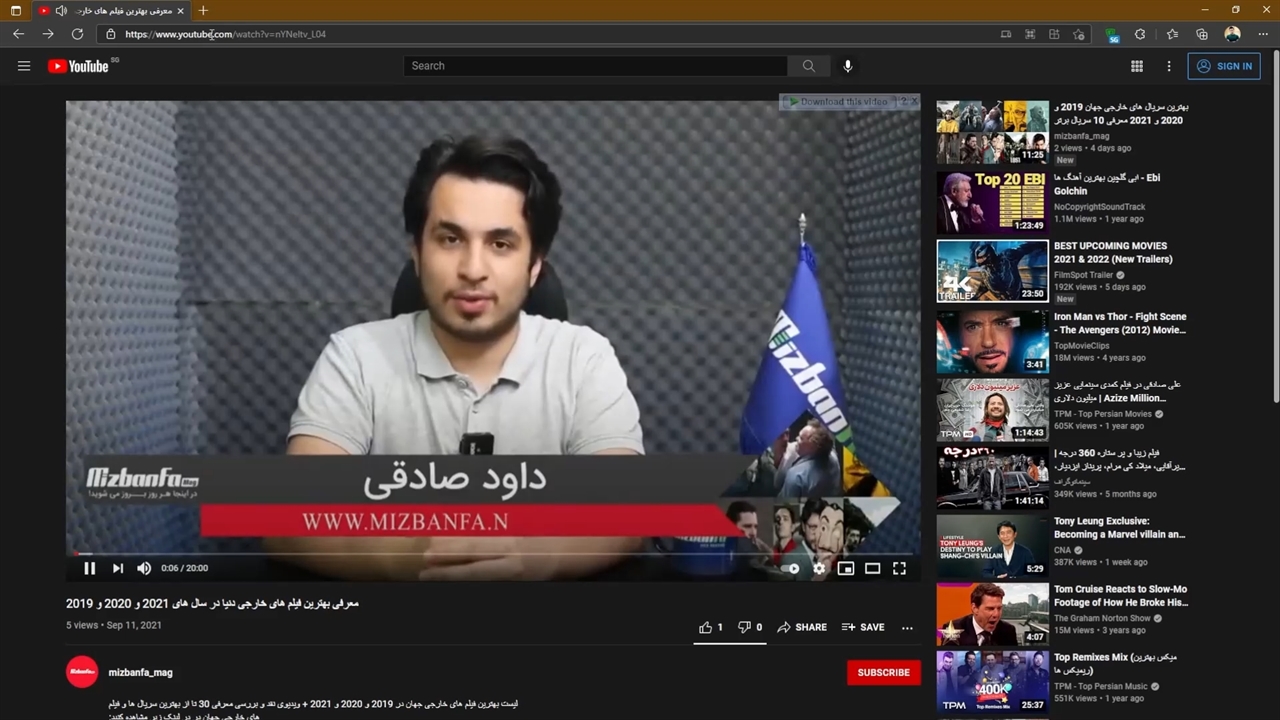Screen dimensions: 1280x720
Task: Open Iron Man vs Thor video thumbnail
Action: 992,341
